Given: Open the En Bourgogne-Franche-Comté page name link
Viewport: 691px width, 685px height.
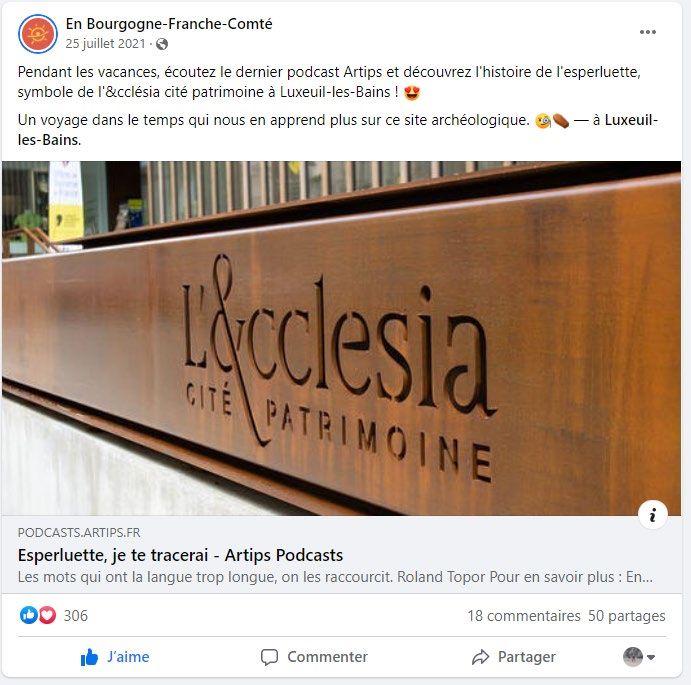Looking at the screenshot, I should [x=169, y=24].
